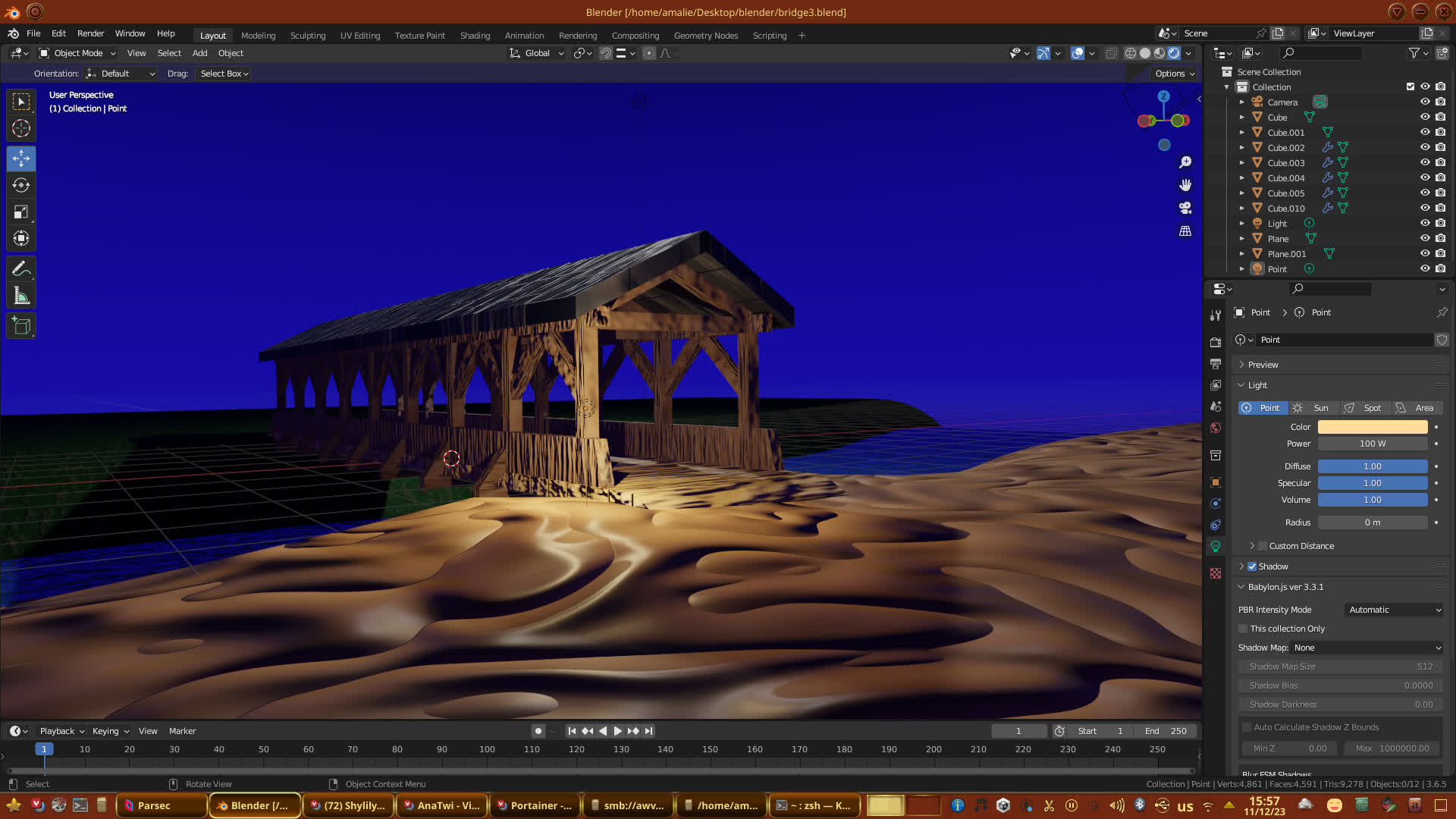Open the Render menu
The width and height of the screenshot is (1456, 819).
[90, 33]
